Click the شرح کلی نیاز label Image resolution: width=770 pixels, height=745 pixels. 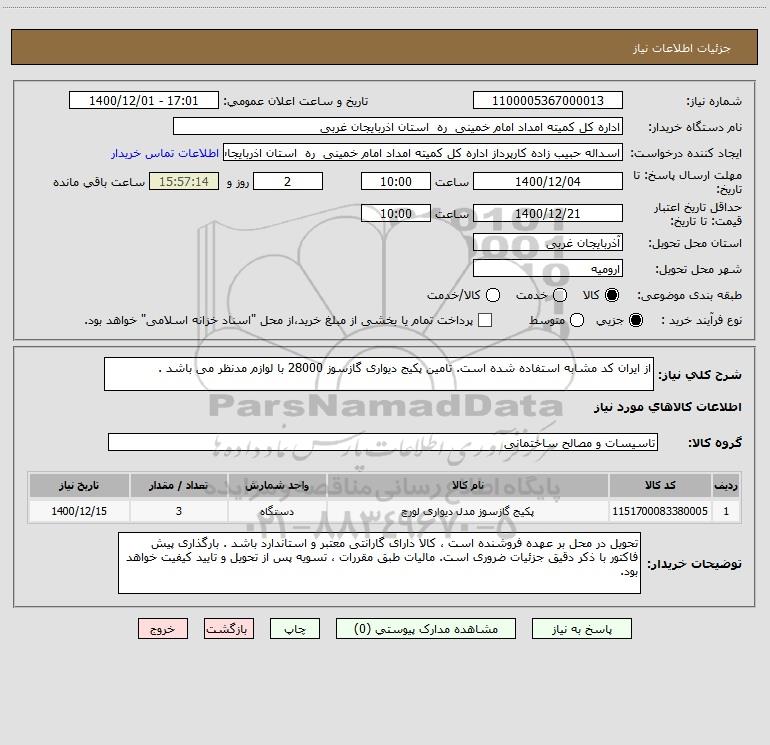pyautogui.click(x=700, y=375)
